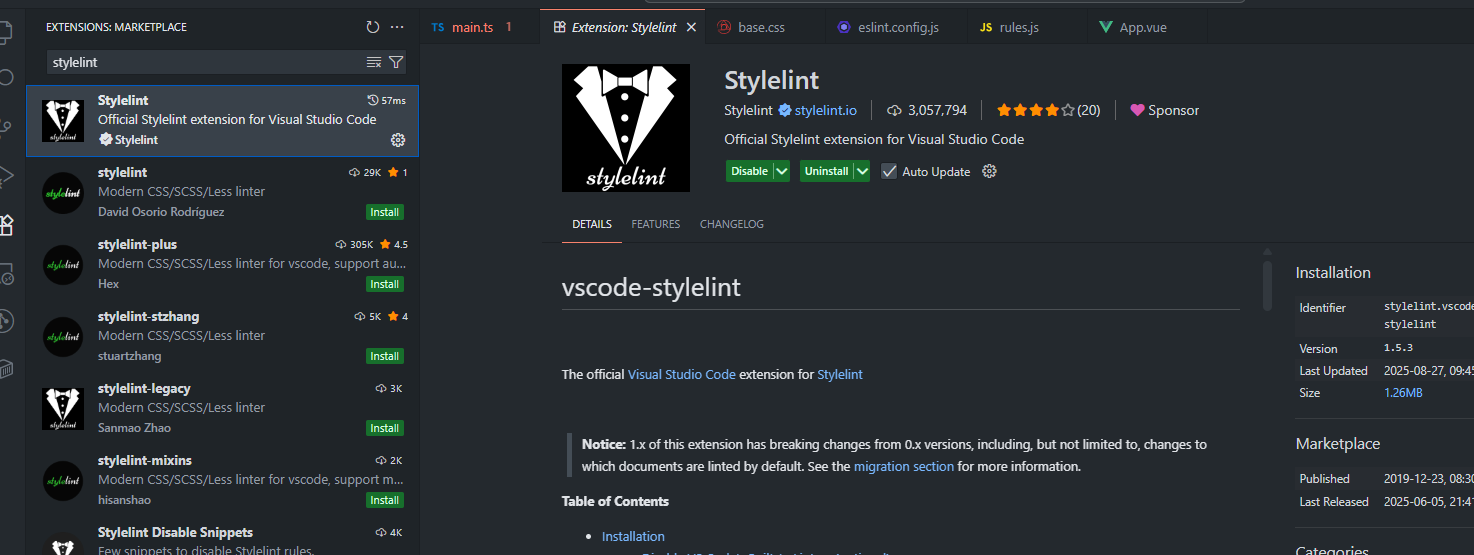1474x555 pixels.
Task: Open the eslint.config.js tab
Action: [898, 27]
